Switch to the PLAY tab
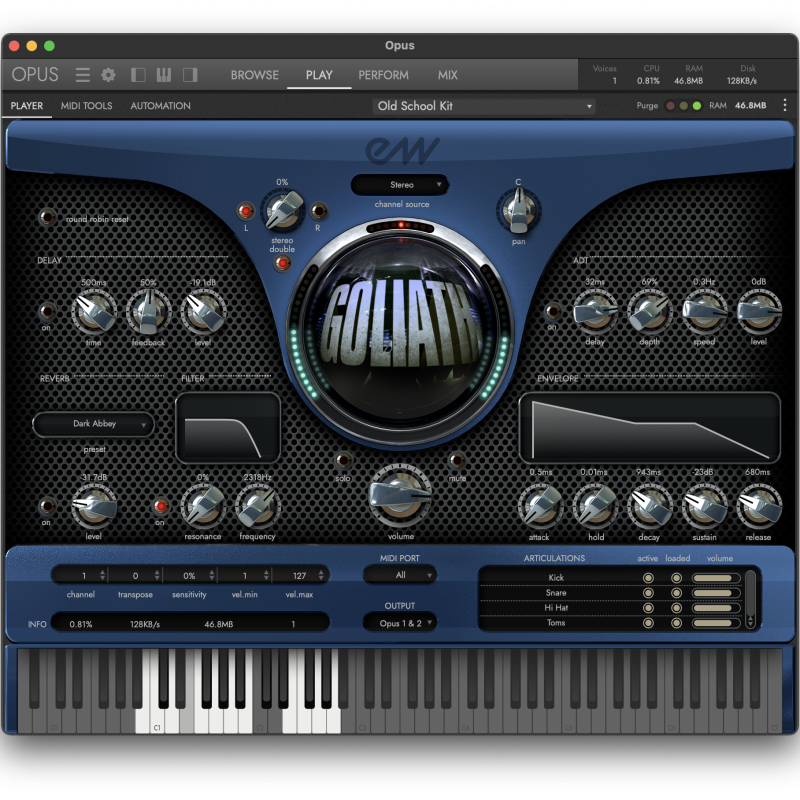Screen dimensions: 800x800 (x=319, y=75)
